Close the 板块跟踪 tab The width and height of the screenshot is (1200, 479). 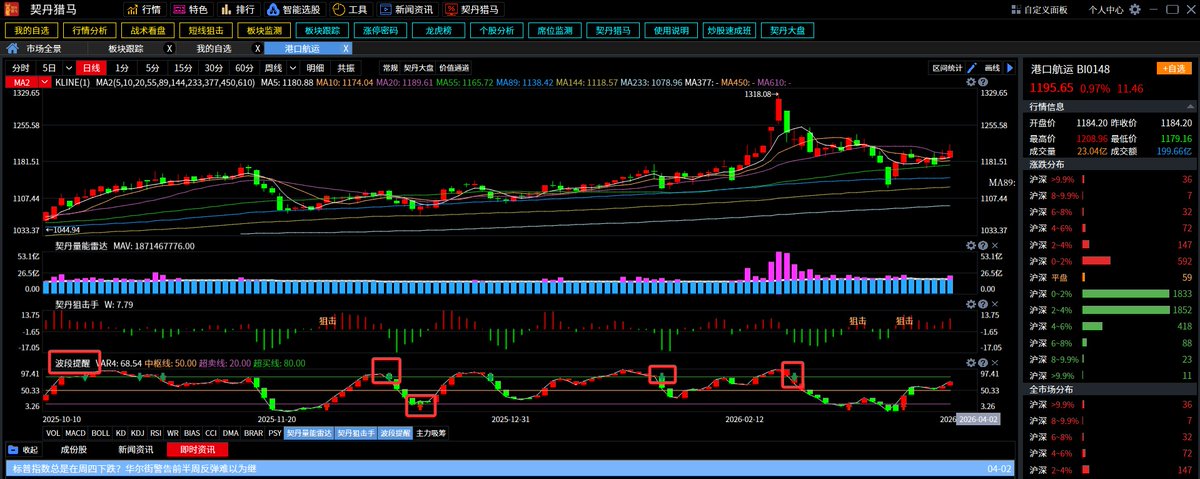[169, 48]
